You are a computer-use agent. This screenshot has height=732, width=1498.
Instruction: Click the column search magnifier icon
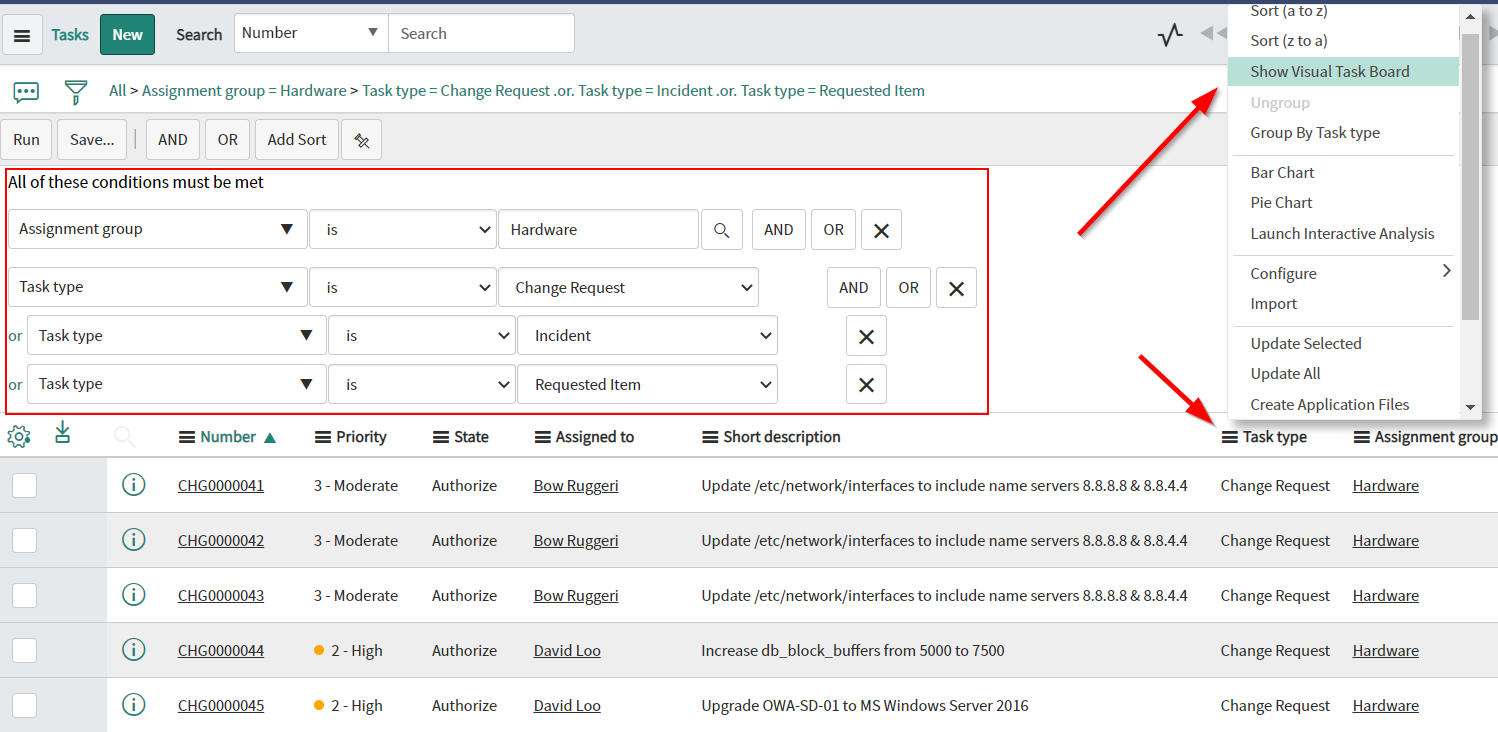[x=125, y=436]
